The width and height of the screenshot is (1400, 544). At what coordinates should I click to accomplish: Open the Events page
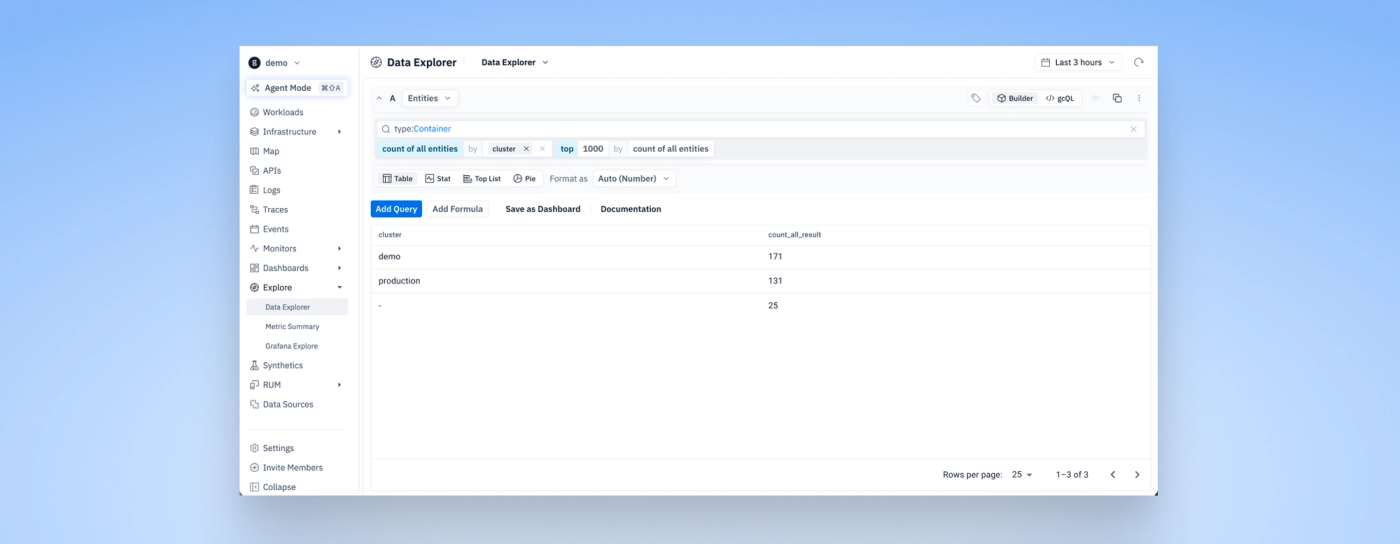click(275, 229)
